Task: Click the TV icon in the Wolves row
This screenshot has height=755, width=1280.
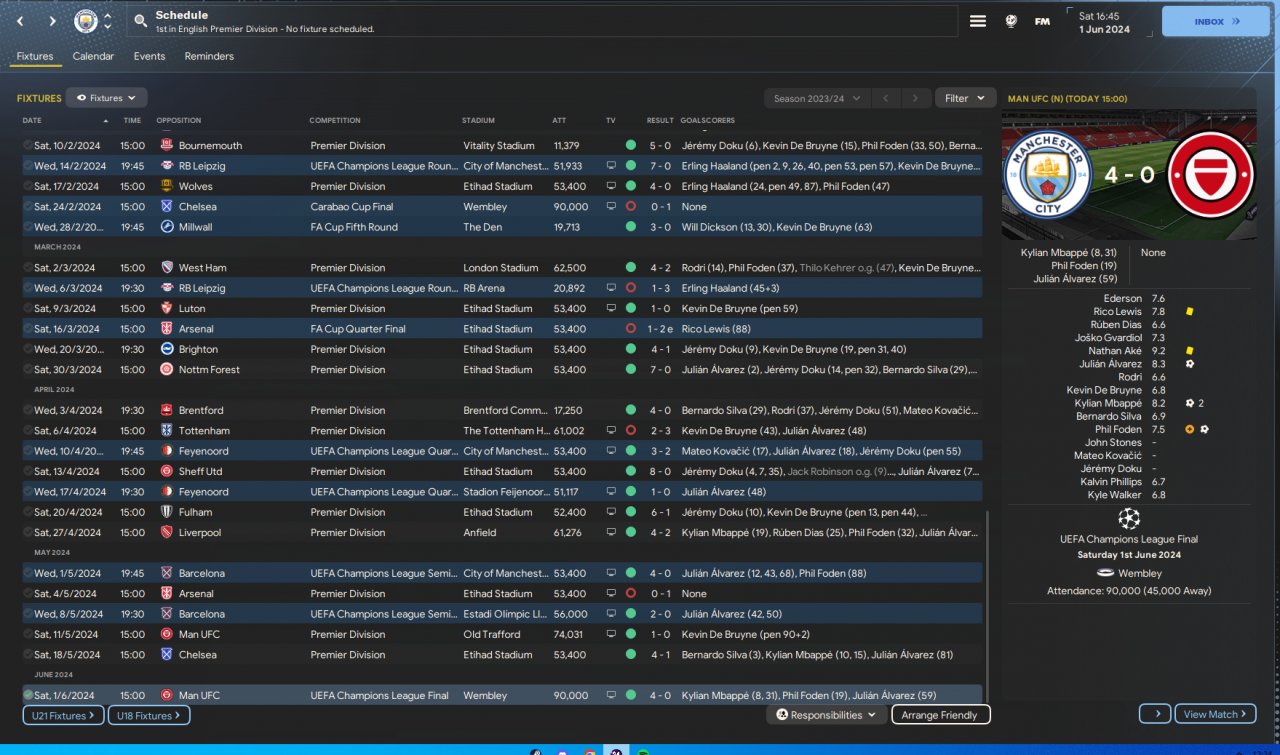Action: [x=611, y=186]
